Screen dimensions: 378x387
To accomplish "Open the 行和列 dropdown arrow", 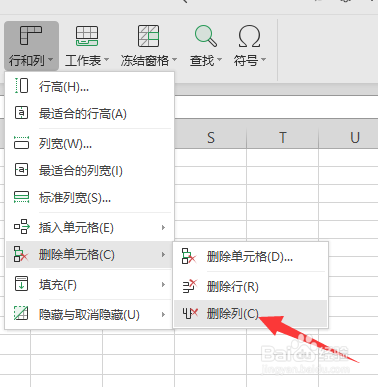I will [x=51, y=60].
